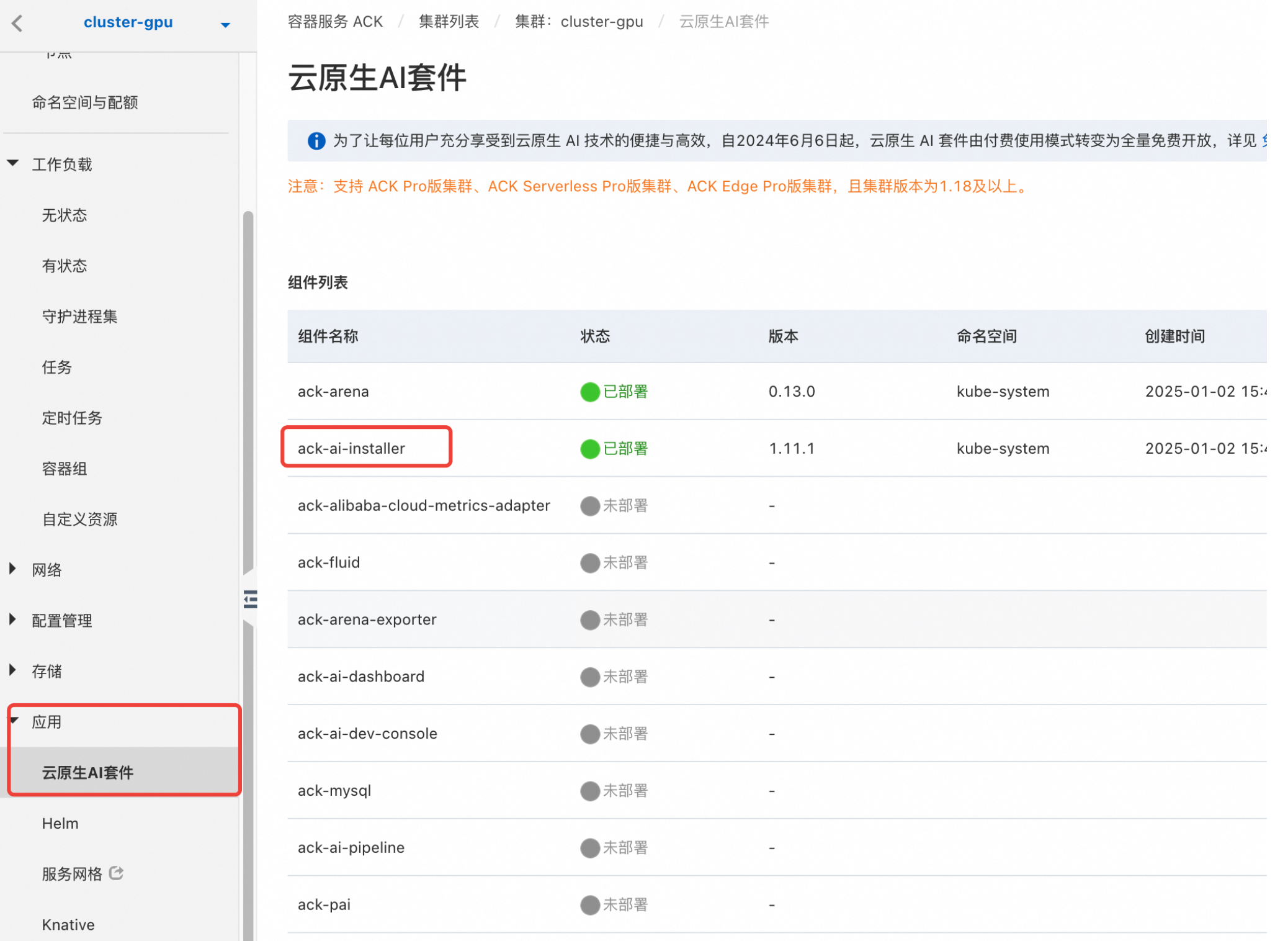1288x941 pixels.
Task: Click kube-system in the ack-ai-installer row
Action: (x=1003, y=449)
